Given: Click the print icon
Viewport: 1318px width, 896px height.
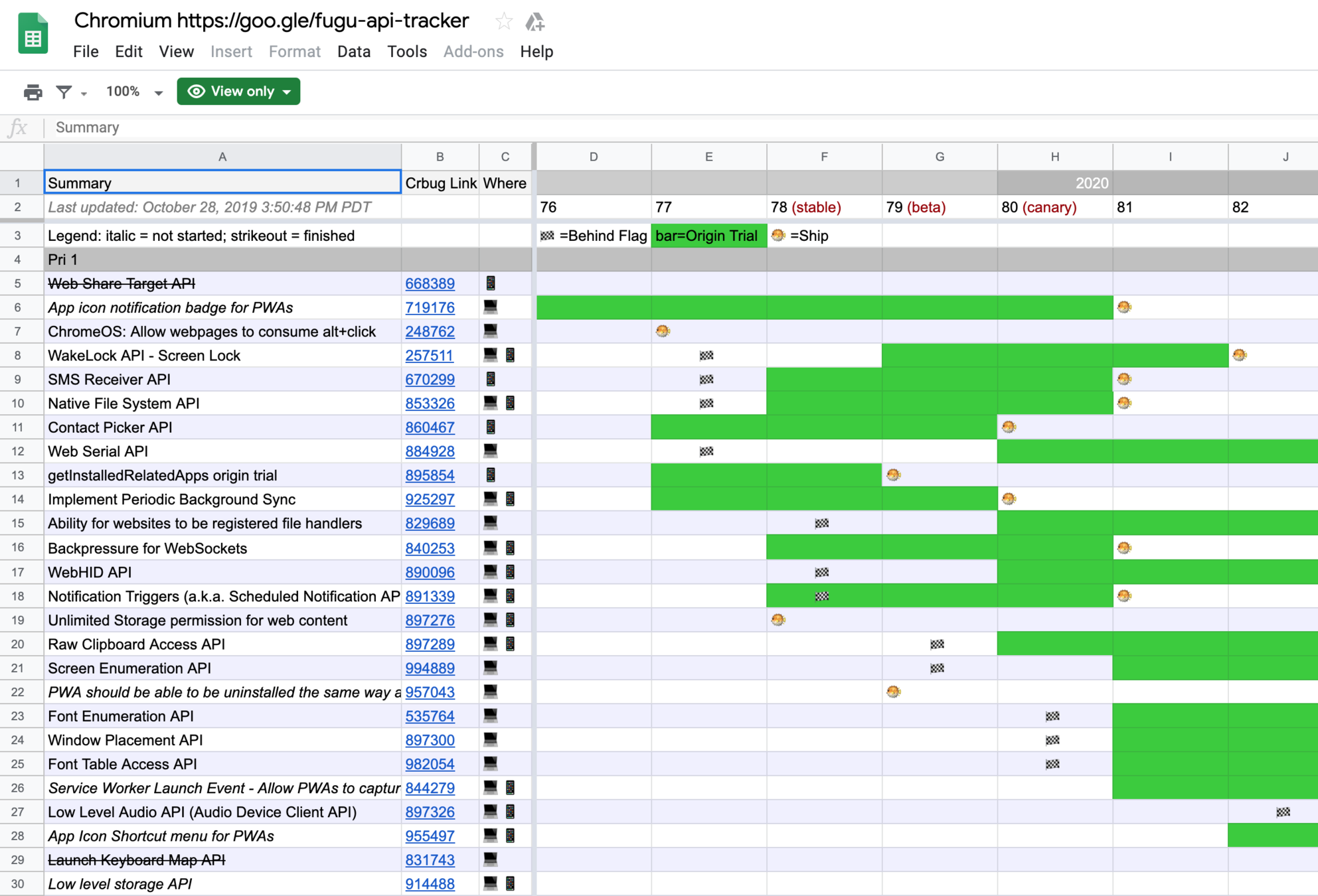Looking at the screenshot, I should pyautogui.click(x=33, y=92).
